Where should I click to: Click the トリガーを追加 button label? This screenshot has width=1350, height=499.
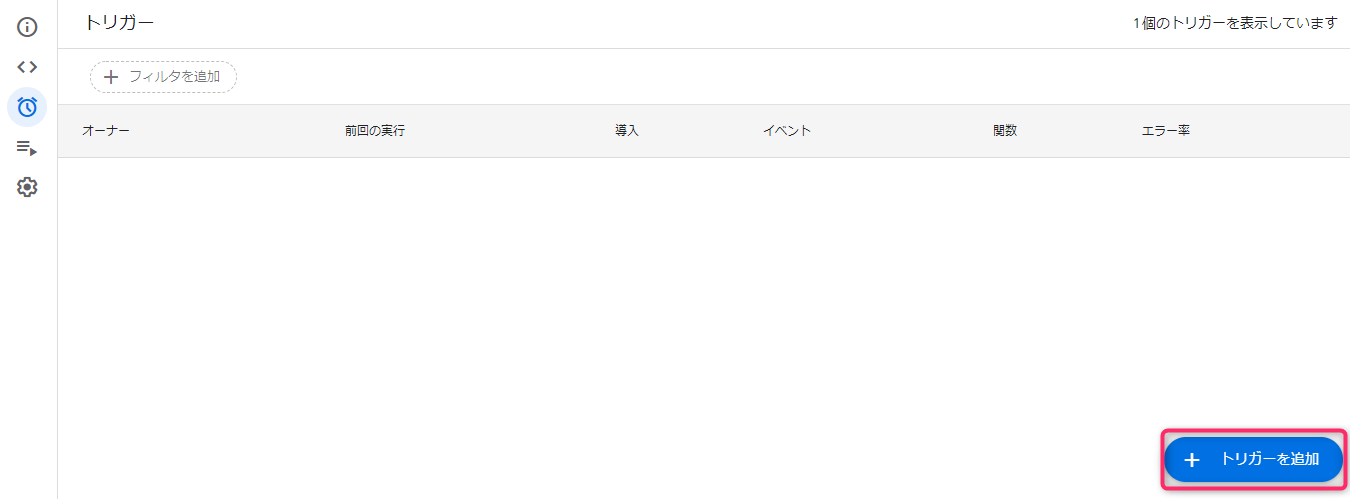click(1270, 460)
